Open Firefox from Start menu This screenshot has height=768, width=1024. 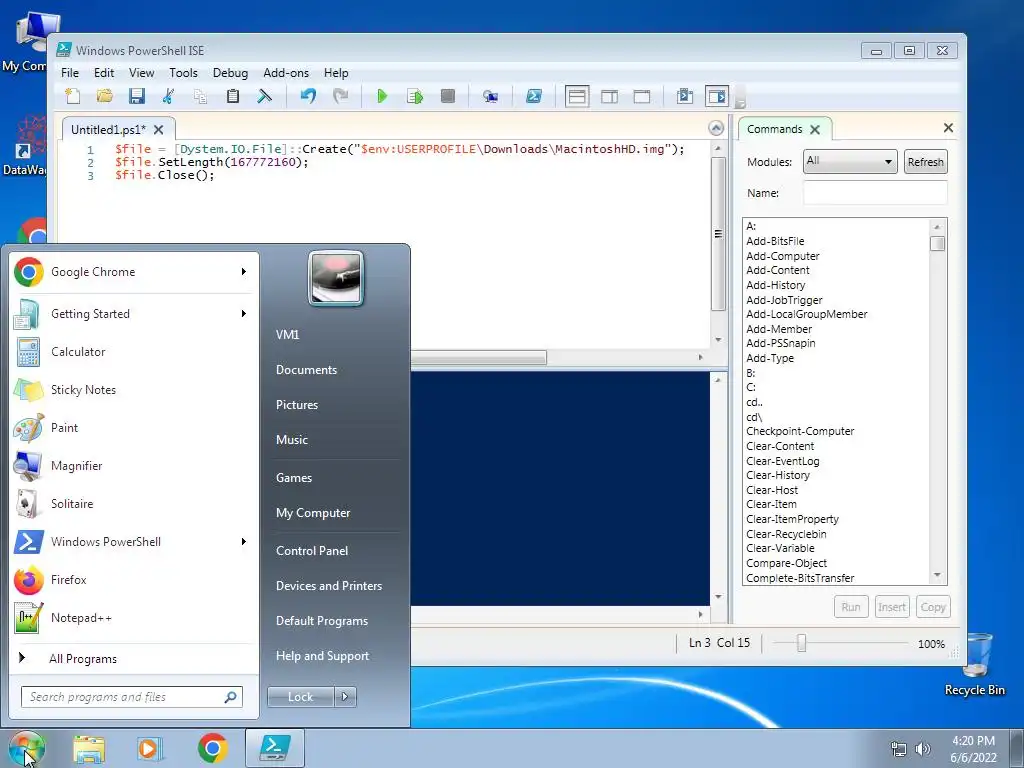coord(133,580)
